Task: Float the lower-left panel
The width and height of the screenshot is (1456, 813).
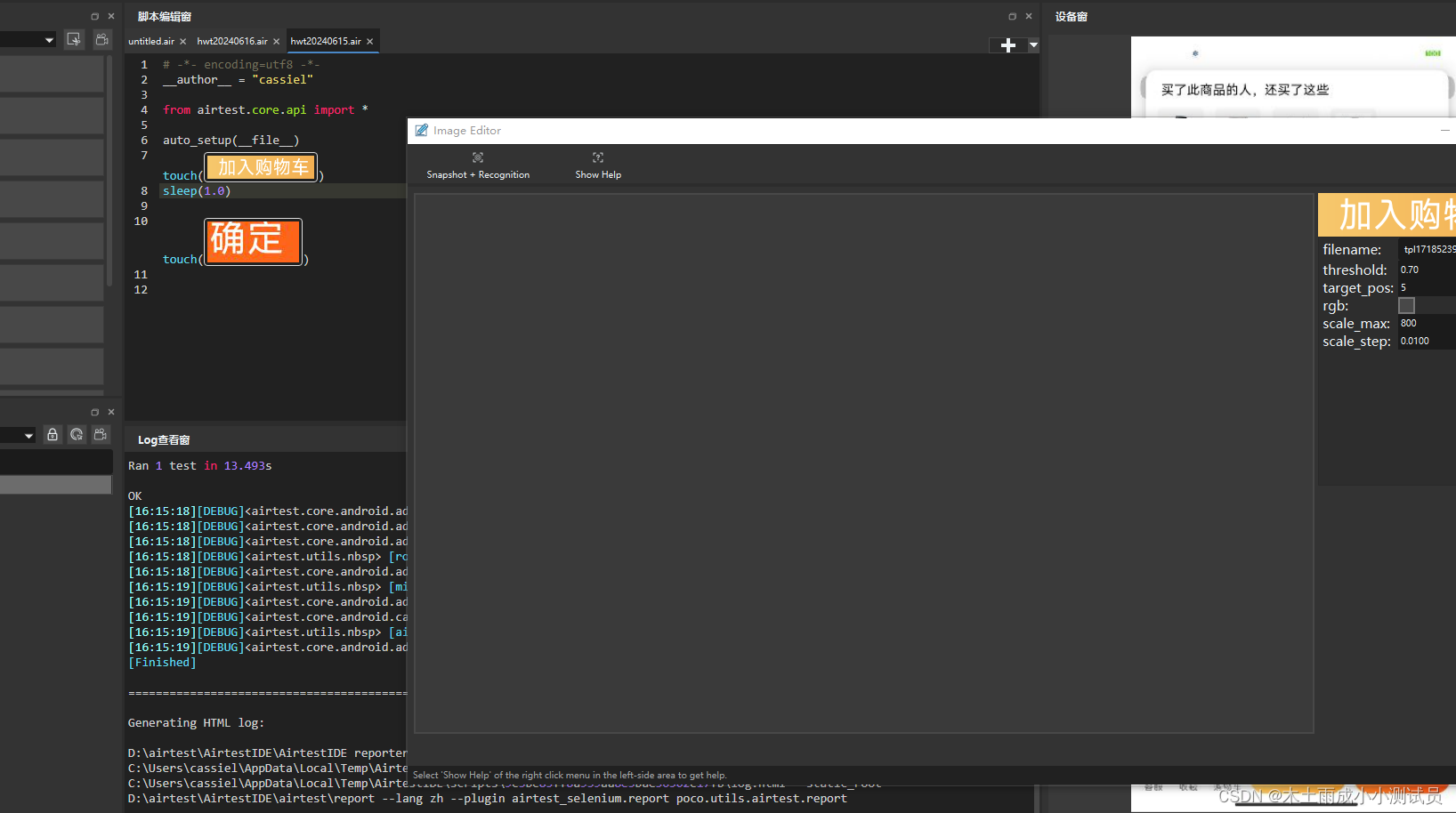Action: pyautogui.click(x=94, y=412)
